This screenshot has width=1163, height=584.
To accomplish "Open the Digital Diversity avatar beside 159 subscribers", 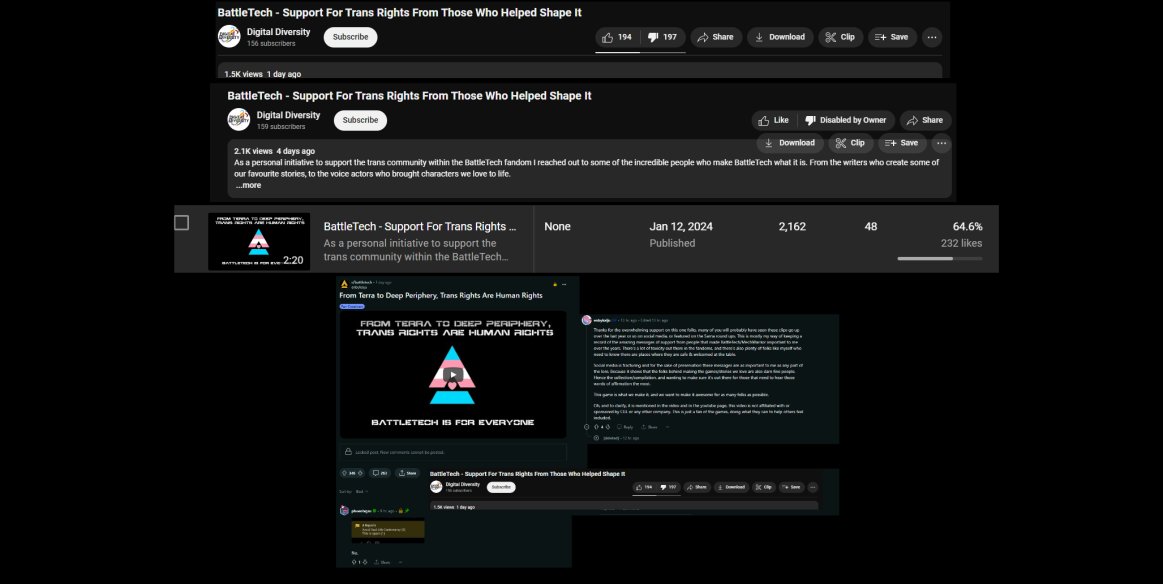I will pos(239,119).
